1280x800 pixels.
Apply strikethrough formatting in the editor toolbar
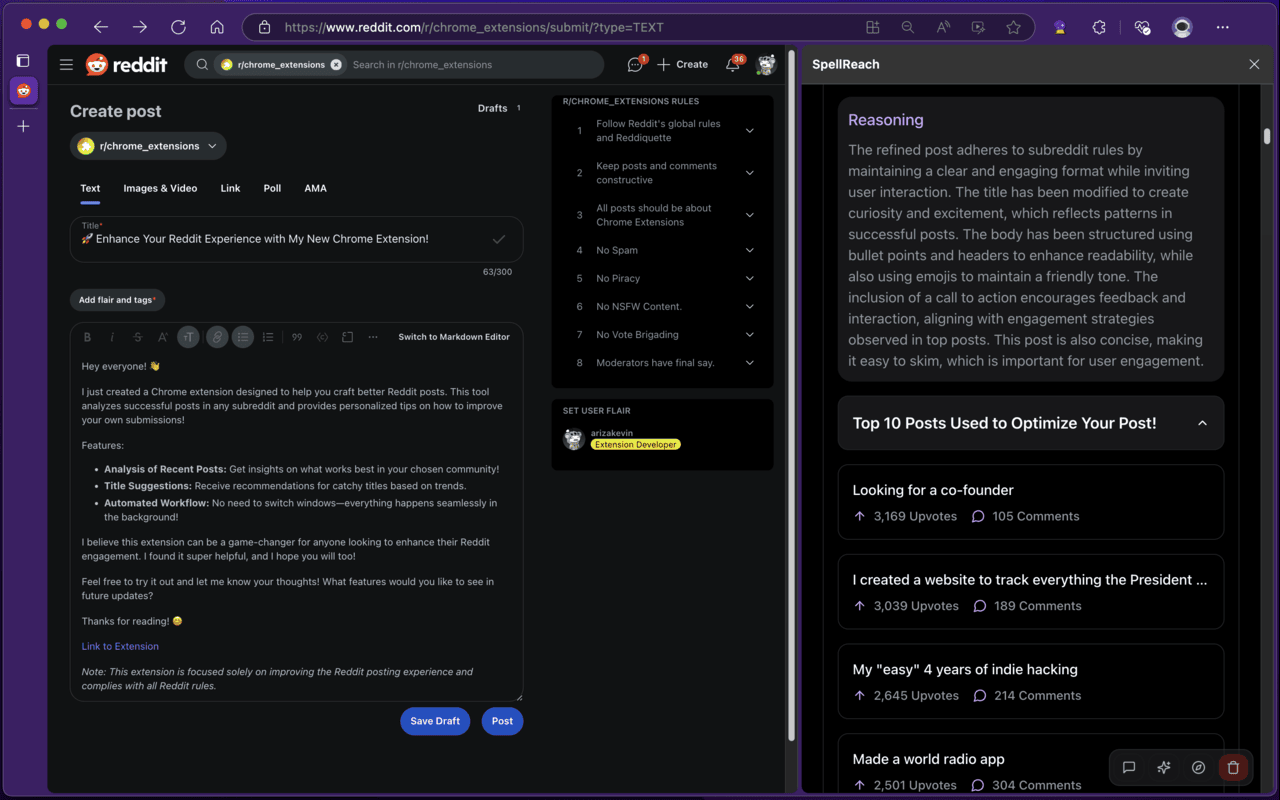coord(138,337)
